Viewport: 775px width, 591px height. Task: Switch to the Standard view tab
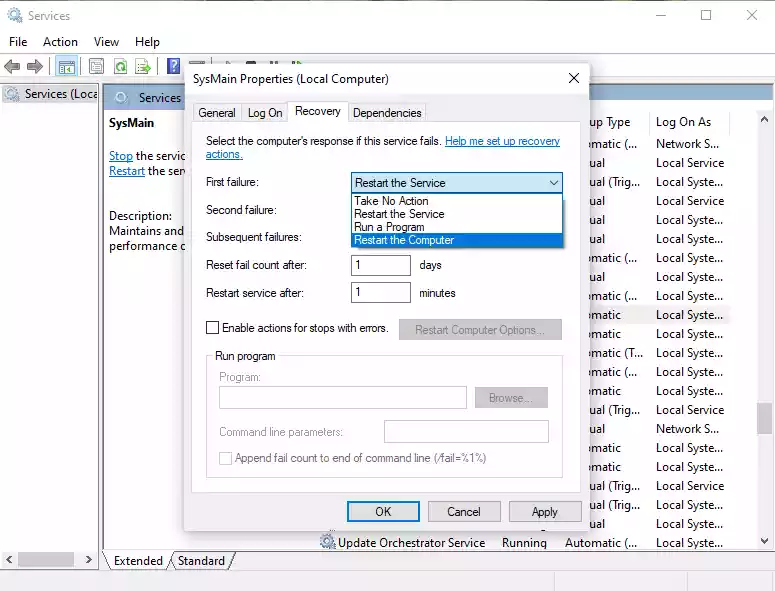pyautogui.click(x=201, y=561)
